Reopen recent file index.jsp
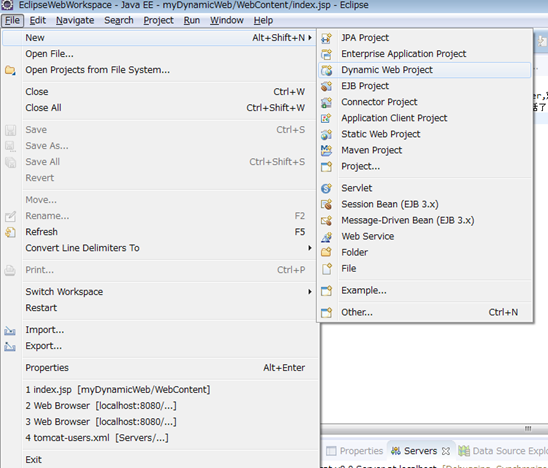The height and width of the screenshot is (468, 548). pos(118,389)
